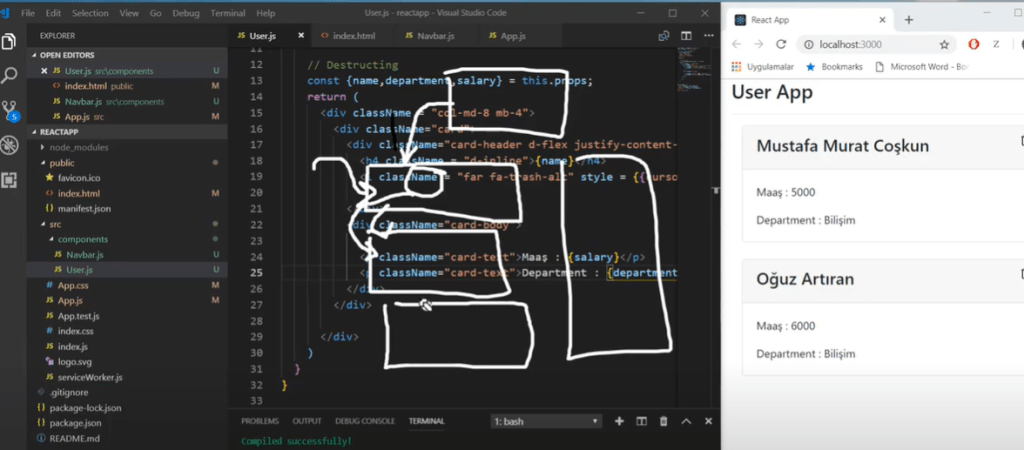The width and height of the screenshot is (1024, 450).
Task: Open the Debug view in activity bar
Action: [x=11, y=145]
